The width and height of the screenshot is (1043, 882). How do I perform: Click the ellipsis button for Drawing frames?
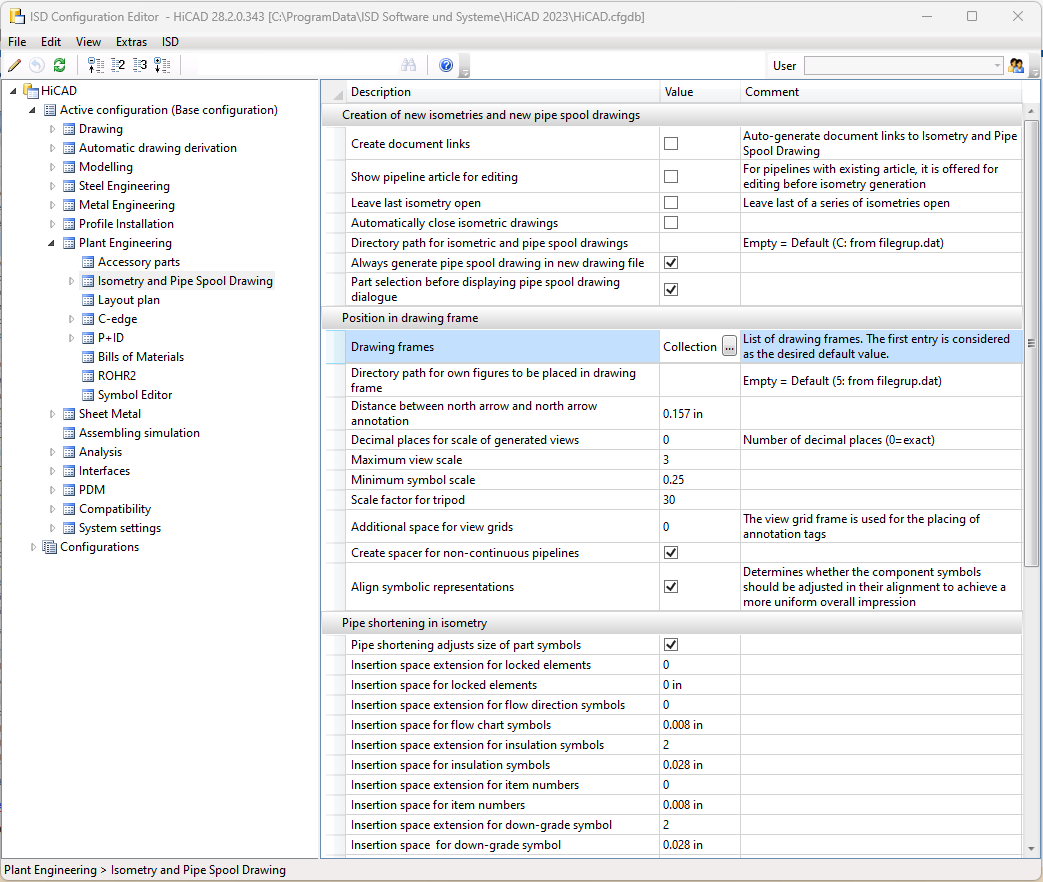(x=729, y=347)
